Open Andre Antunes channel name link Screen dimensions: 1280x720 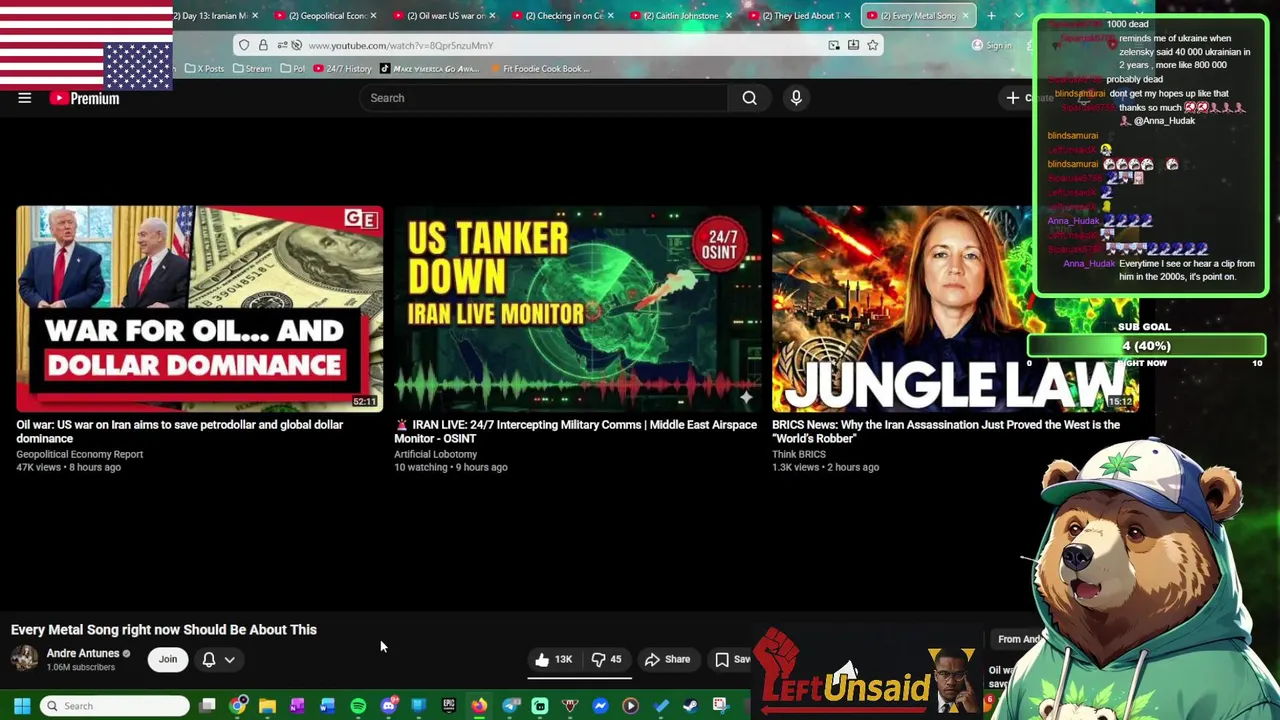click(x=83, y=653)
